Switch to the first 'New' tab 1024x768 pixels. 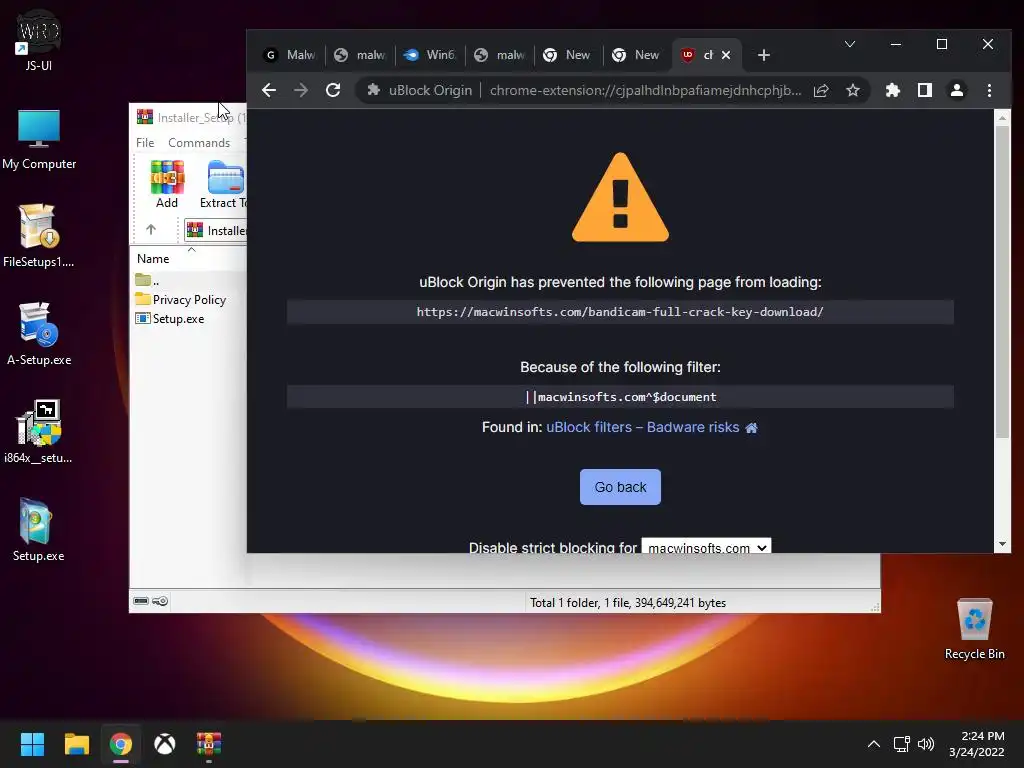point(568,55)
